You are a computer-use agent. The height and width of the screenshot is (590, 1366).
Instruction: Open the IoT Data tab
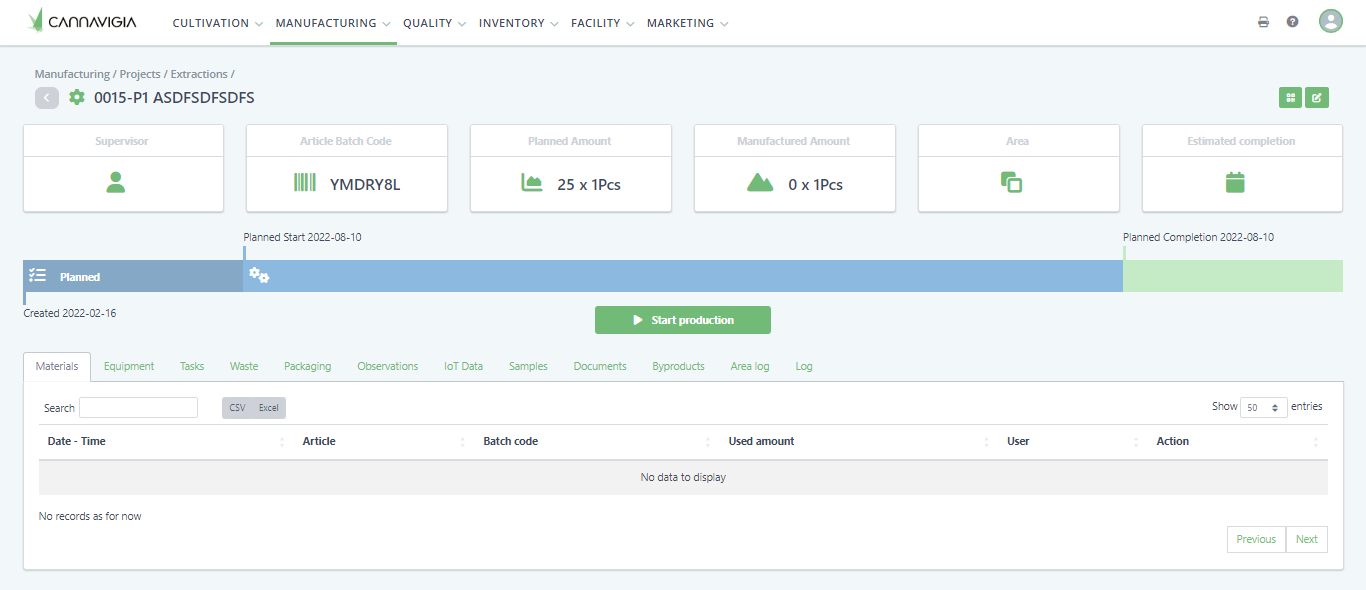coord(463,367)
